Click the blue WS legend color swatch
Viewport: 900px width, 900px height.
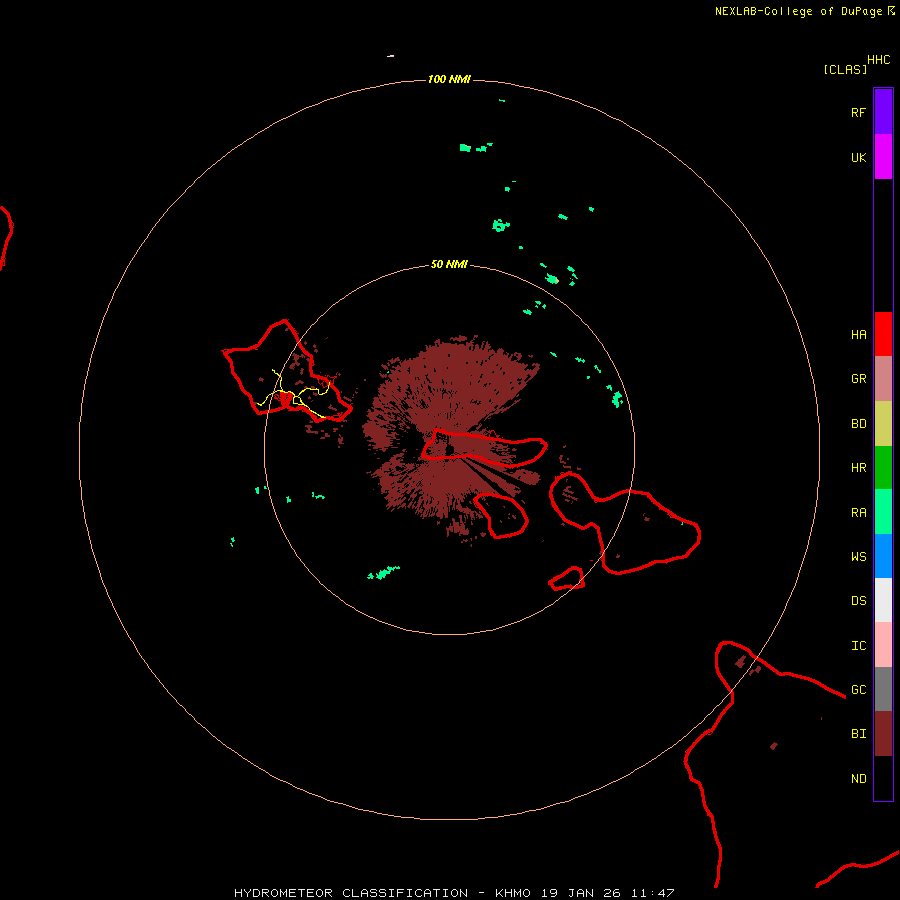883,556
